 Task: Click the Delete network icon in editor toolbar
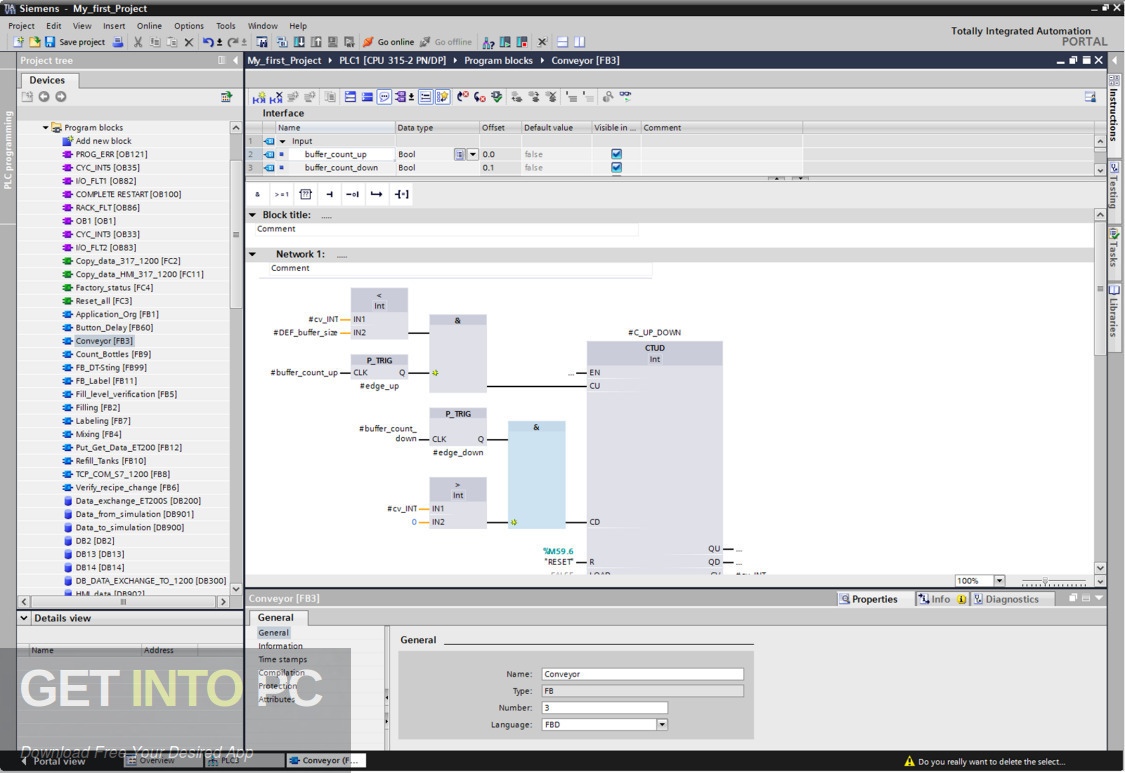[276, 96]
